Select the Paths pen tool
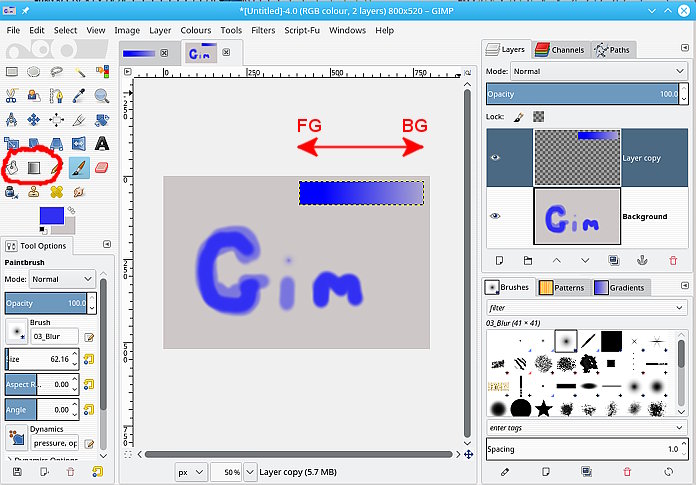The height and width of the screenshot is (485, 696). [x=56, y=95]
